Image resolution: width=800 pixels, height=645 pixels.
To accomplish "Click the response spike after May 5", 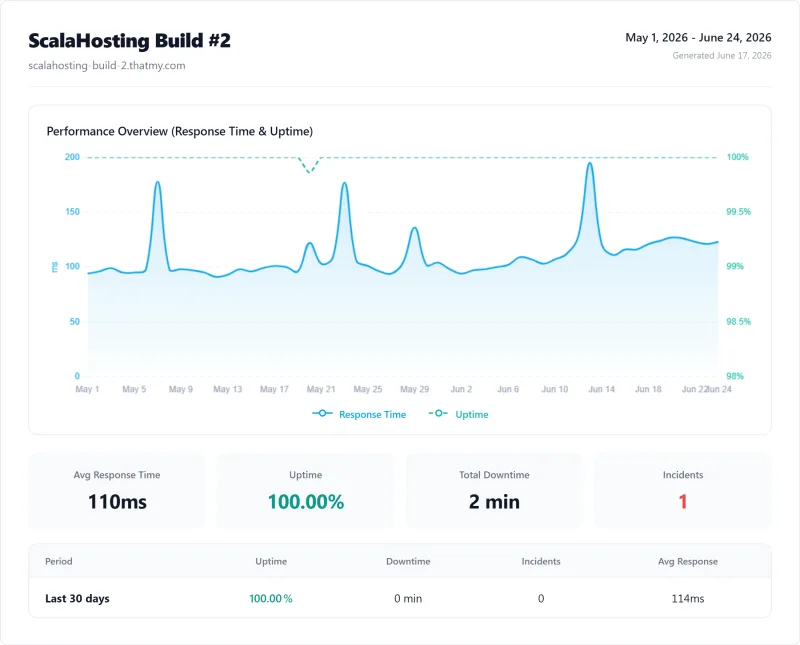I will [158, 182].
